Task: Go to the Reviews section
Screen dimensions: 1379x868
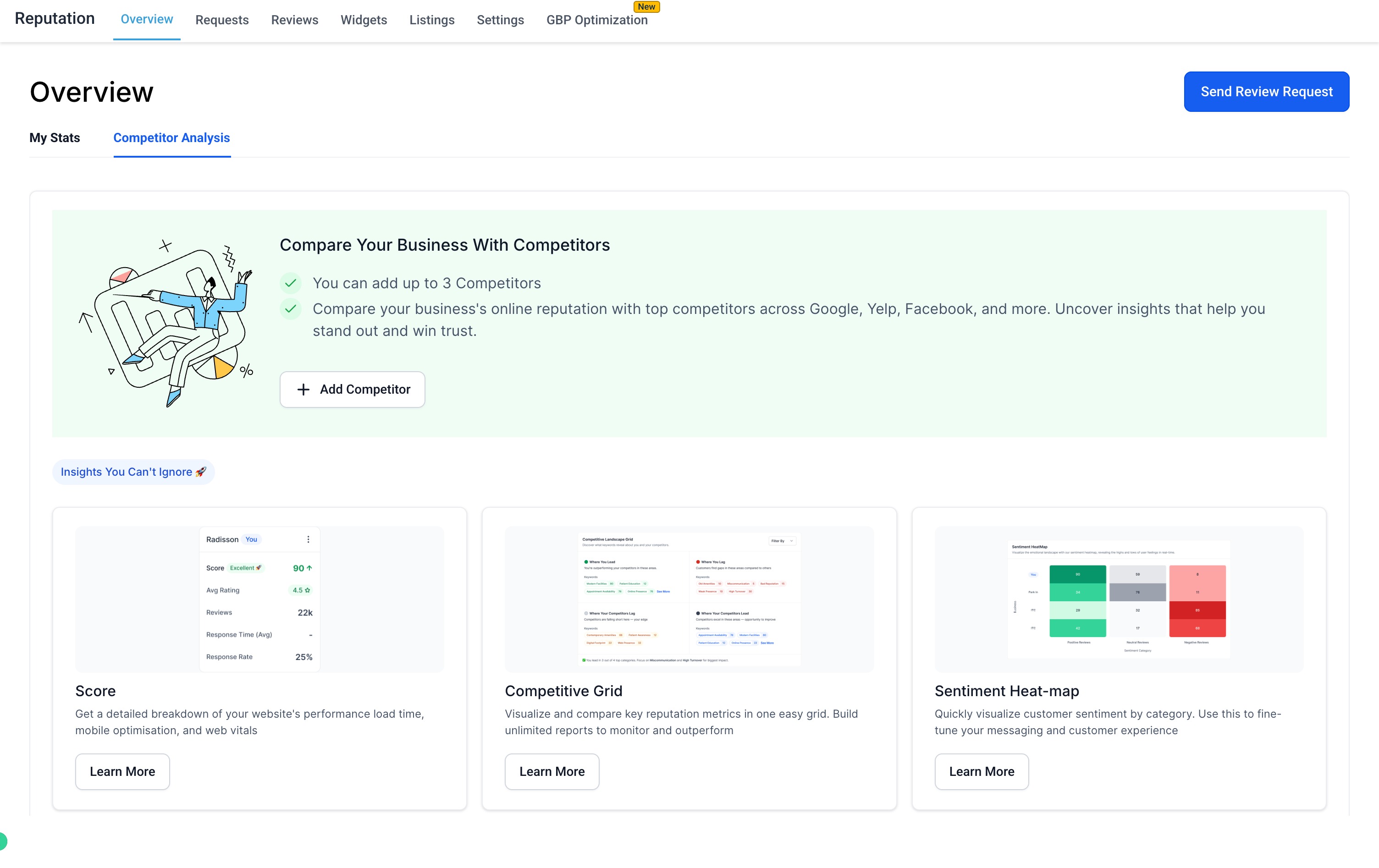Action: [x=294, y=20]
